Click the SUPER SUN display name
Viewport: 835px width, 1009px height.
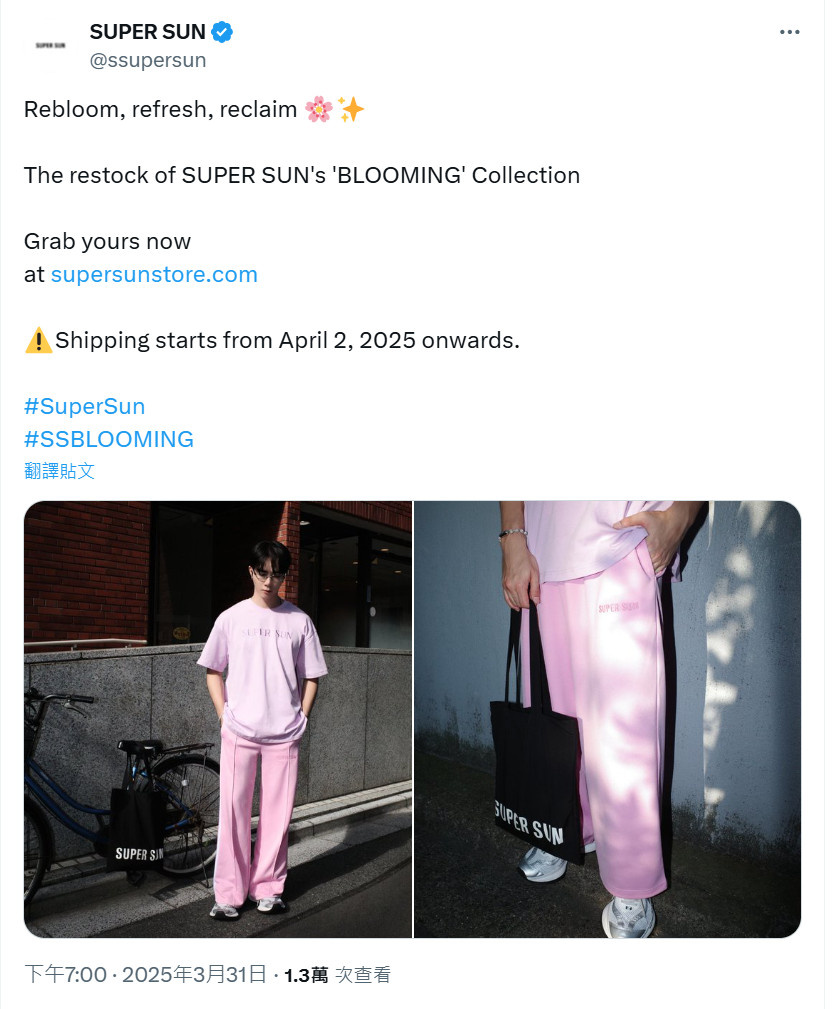[x=147, y=32]
